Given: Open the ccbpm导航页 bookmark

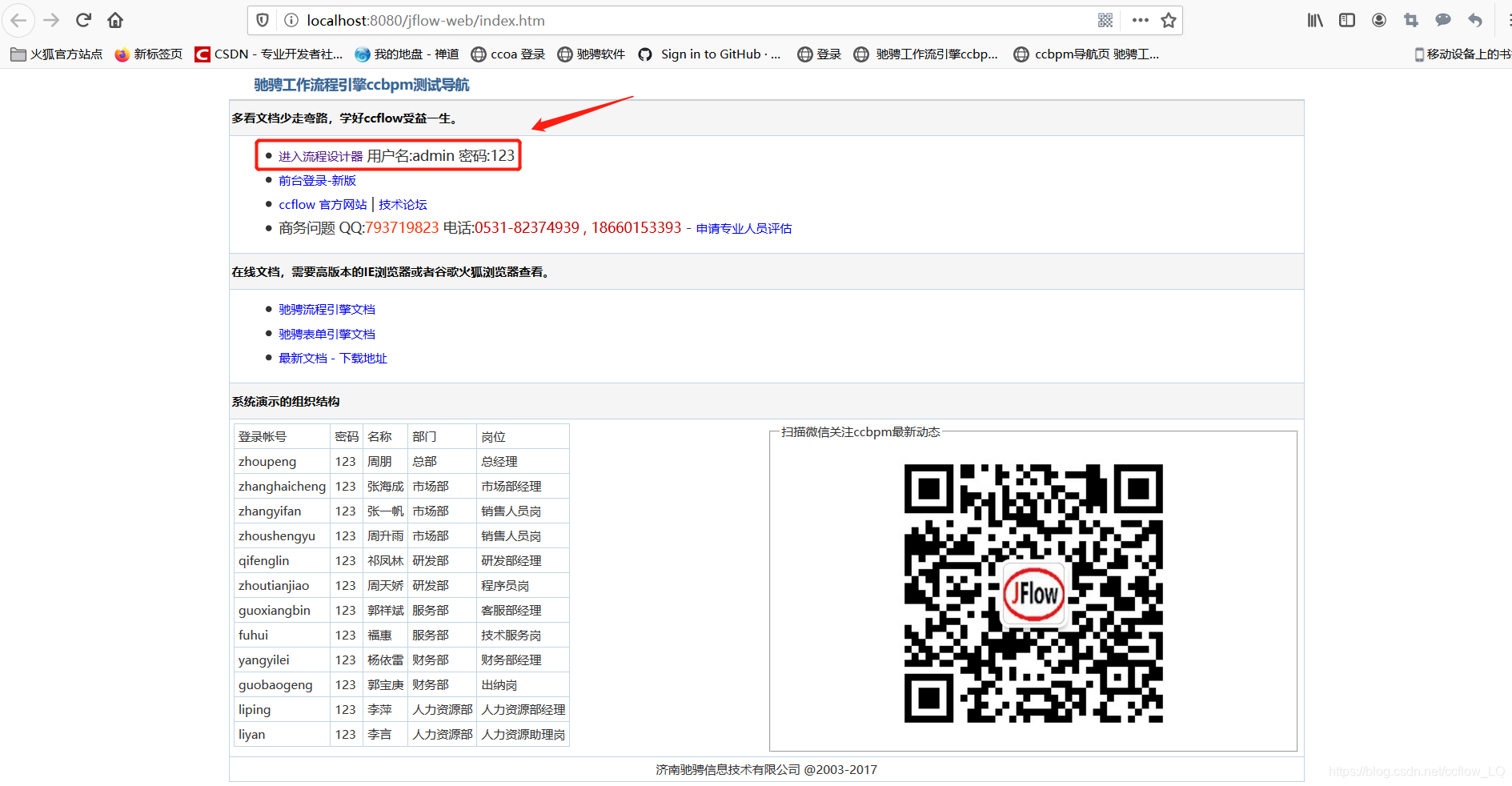Looking at the screenshot, I should [1086, 54].
